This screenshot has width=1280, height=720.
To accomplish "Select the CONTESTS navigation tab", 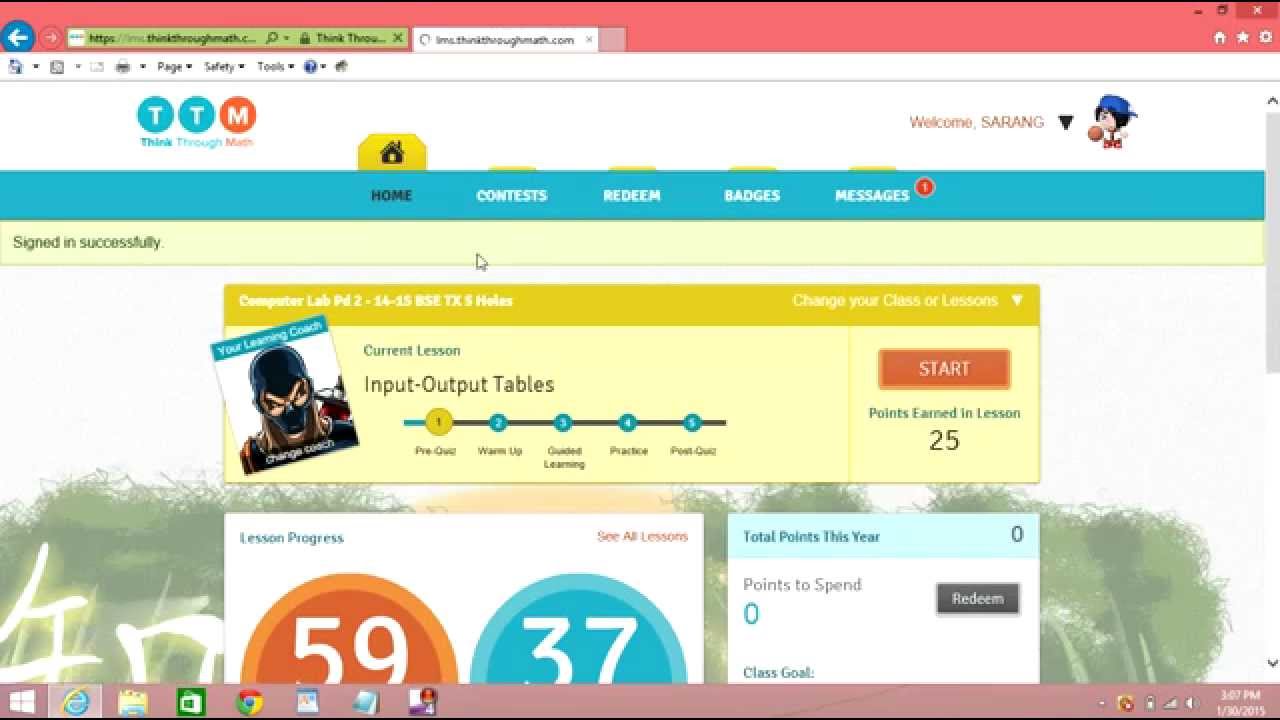I will pos(511,196).
